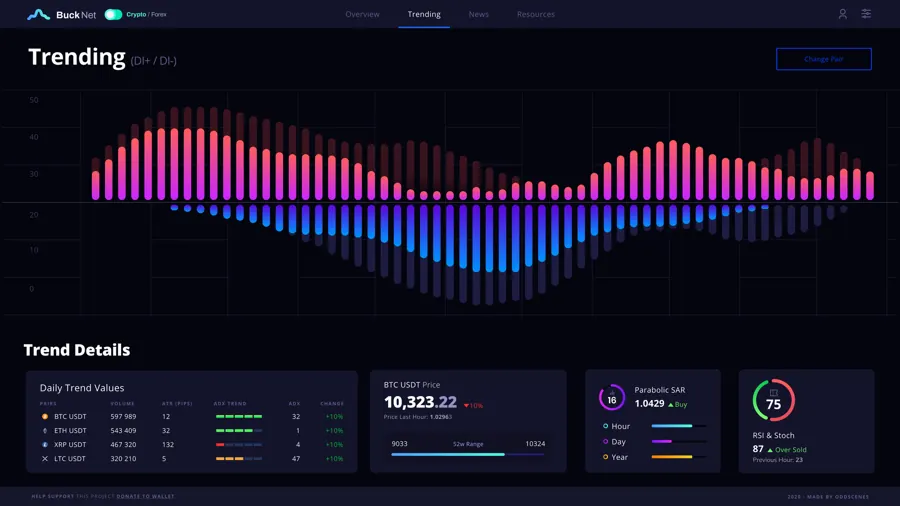Click the Daily Trend Values title
Viewport: 900px width, 506px height.
tap(82, 388)
